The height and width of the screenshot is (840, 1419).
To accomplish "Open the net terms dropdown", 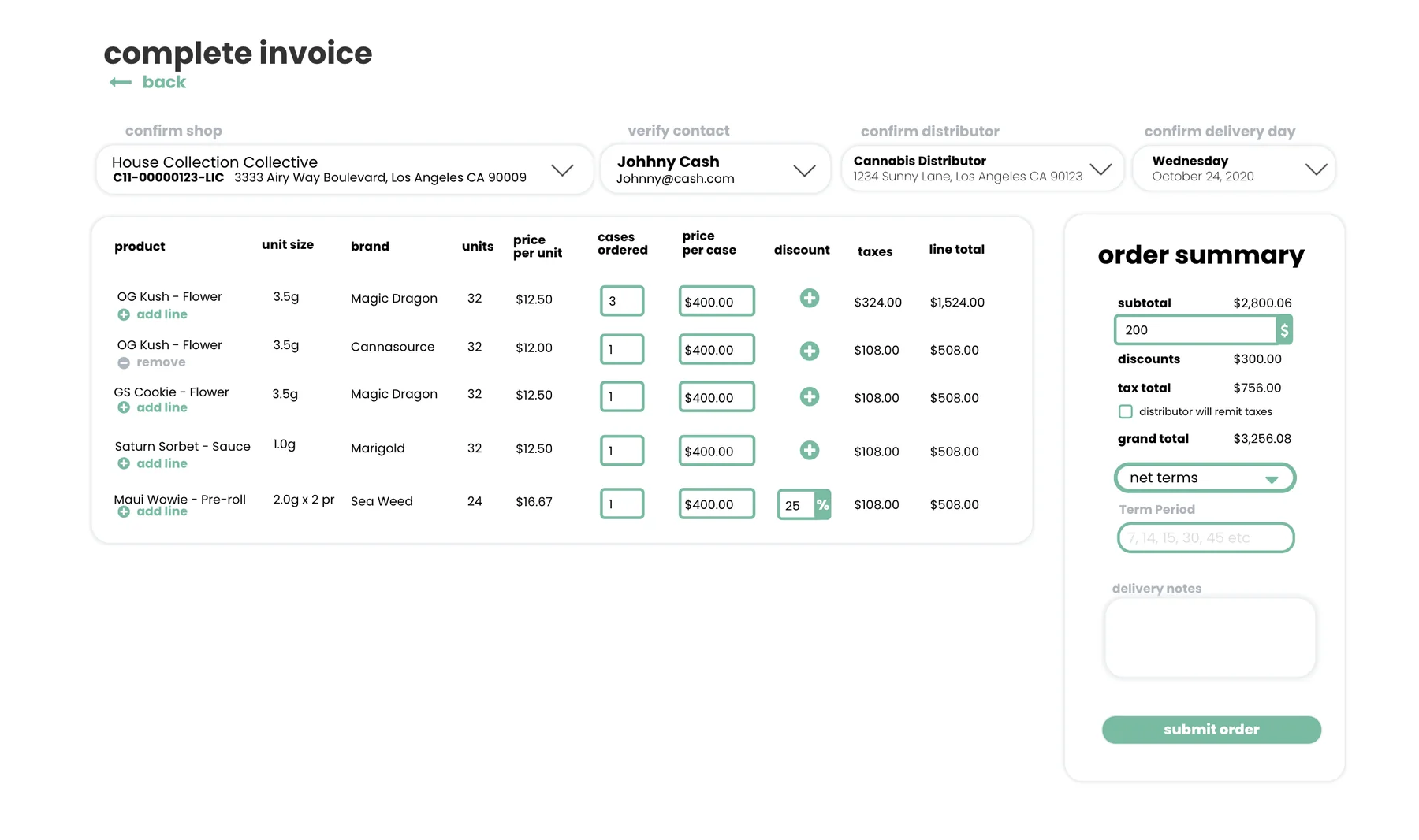I will [1205, 478].
